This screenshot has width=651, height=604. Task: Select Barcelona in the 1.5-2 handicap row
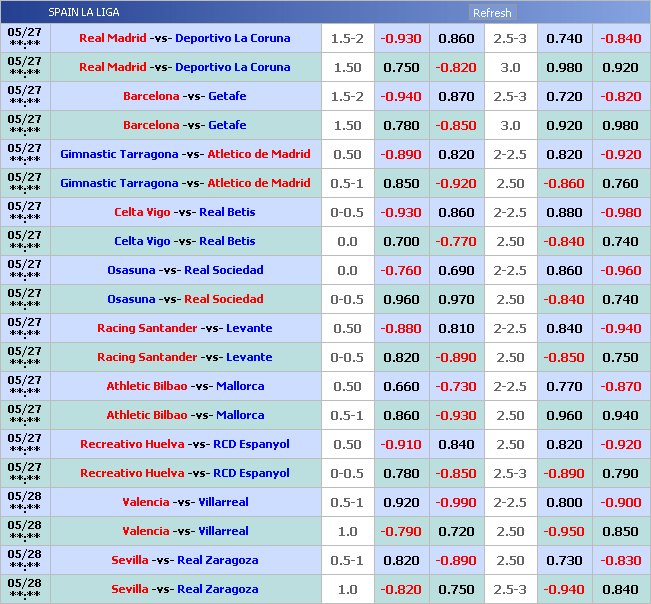pos(151,96)
